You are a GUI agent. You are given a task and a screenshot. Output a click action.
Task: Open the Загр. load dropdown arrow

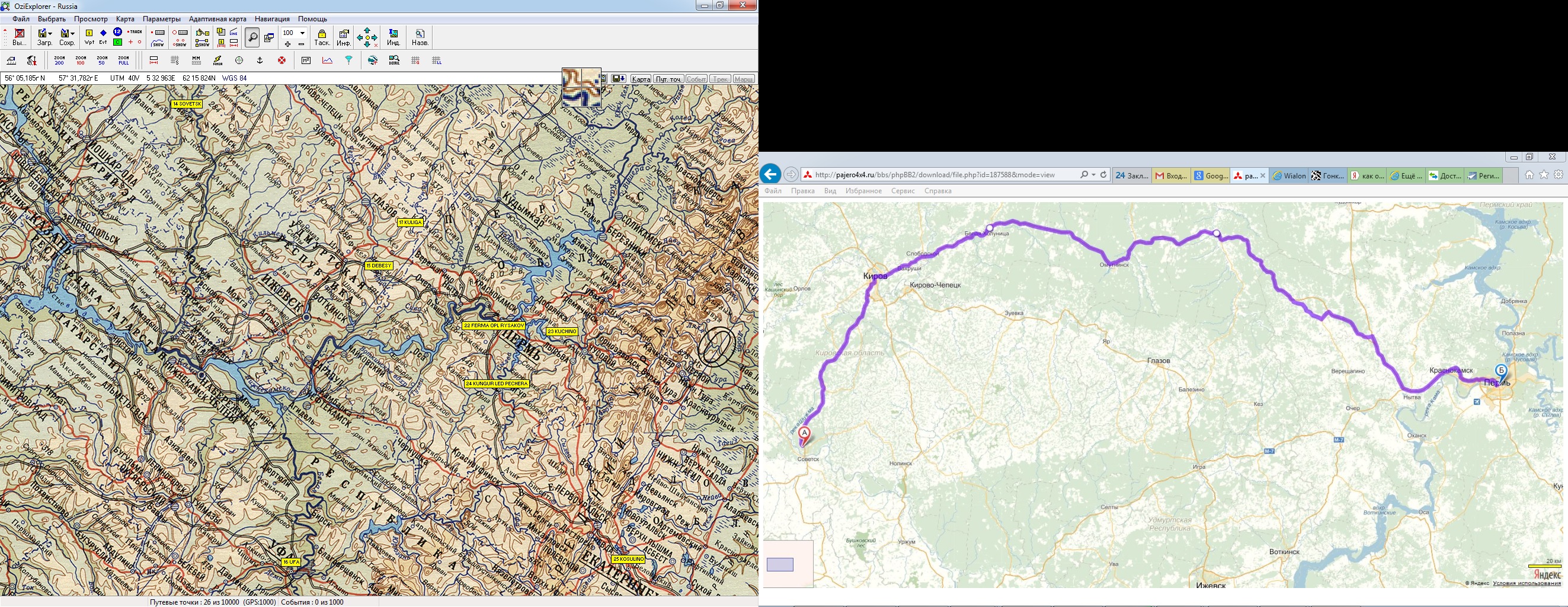(x=50, y=33)
